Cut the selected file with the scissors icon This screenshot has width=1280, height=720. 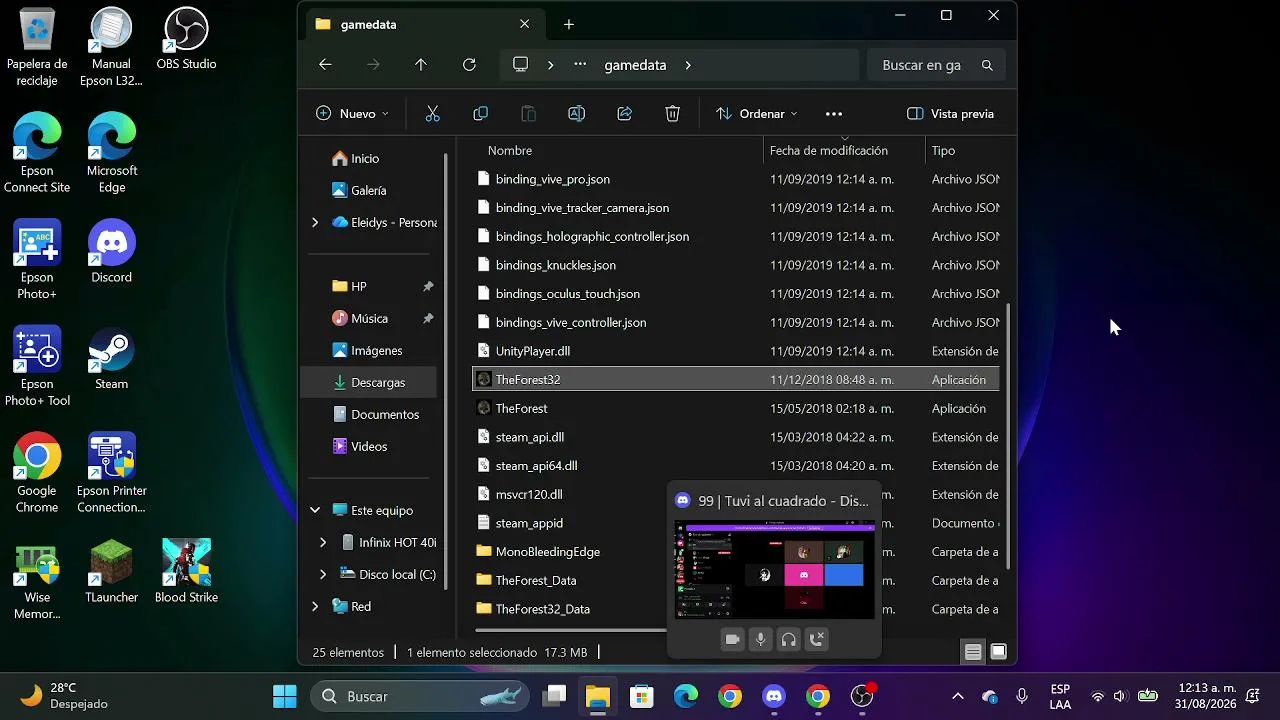432,114
